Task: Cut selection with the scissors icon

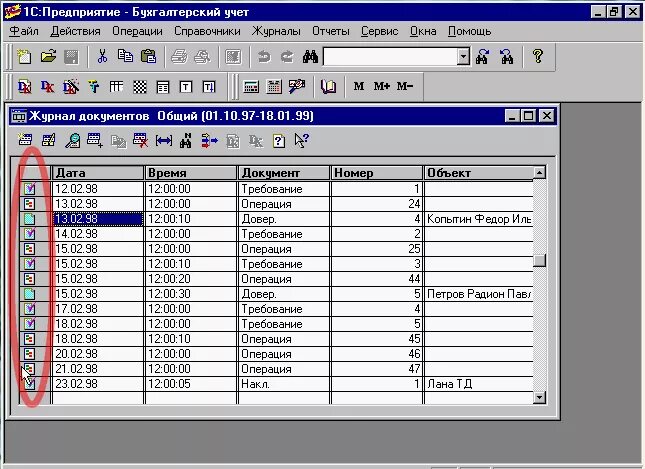Action: click(x=102, y=56)
